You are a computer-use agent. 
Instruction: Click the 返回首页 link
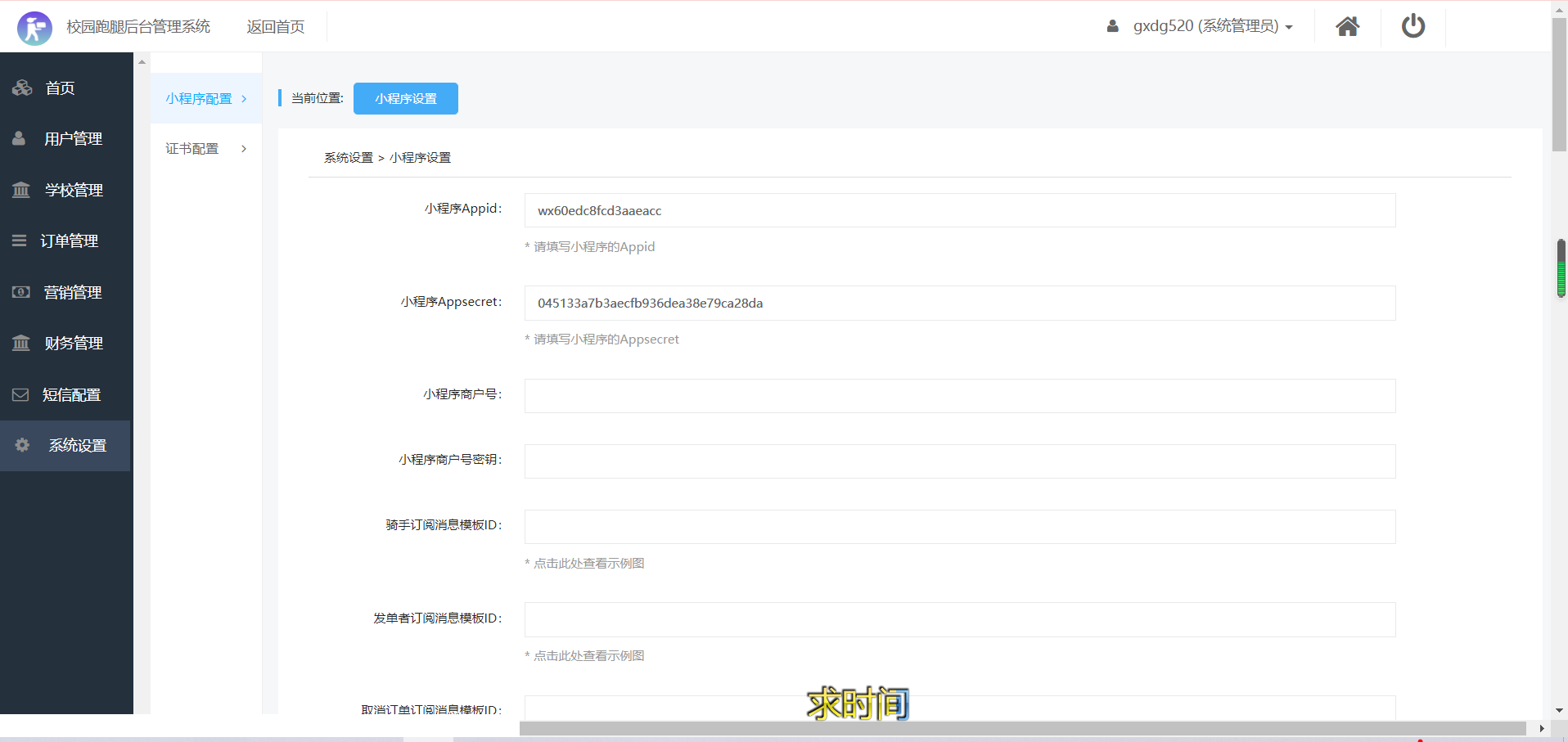(x=276, y=27)
